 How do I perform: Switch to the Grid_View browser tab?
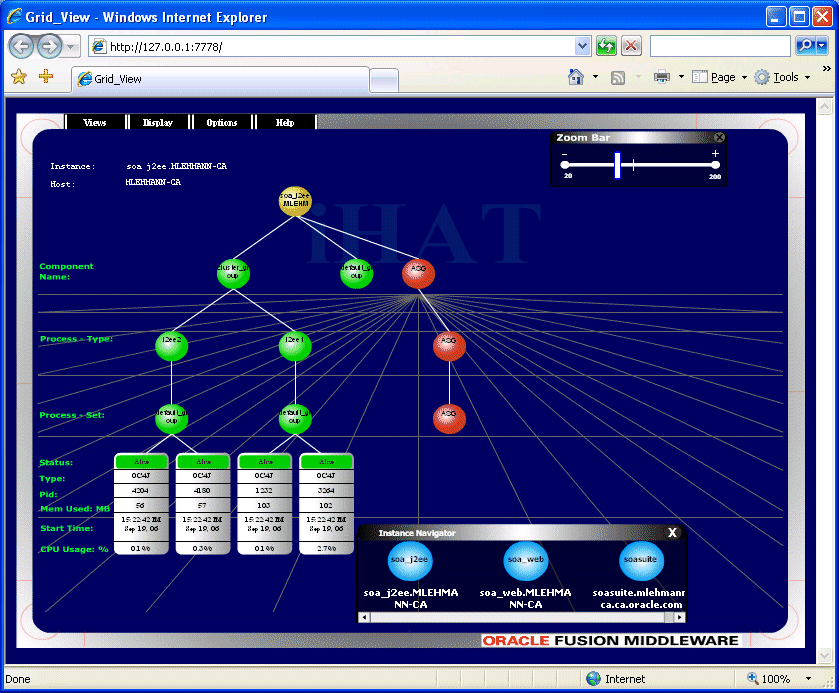click(220, 79)
